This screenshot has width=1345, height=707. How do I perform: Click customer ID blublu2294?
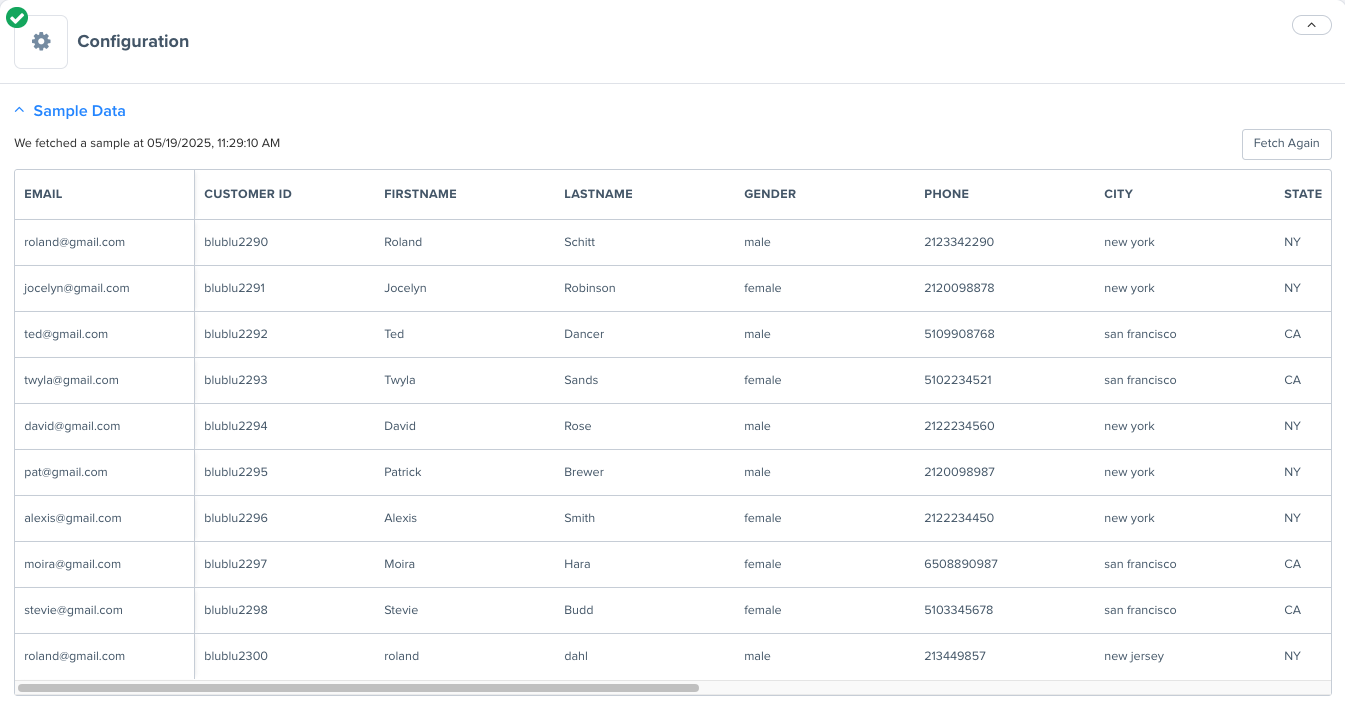[236, 426]
